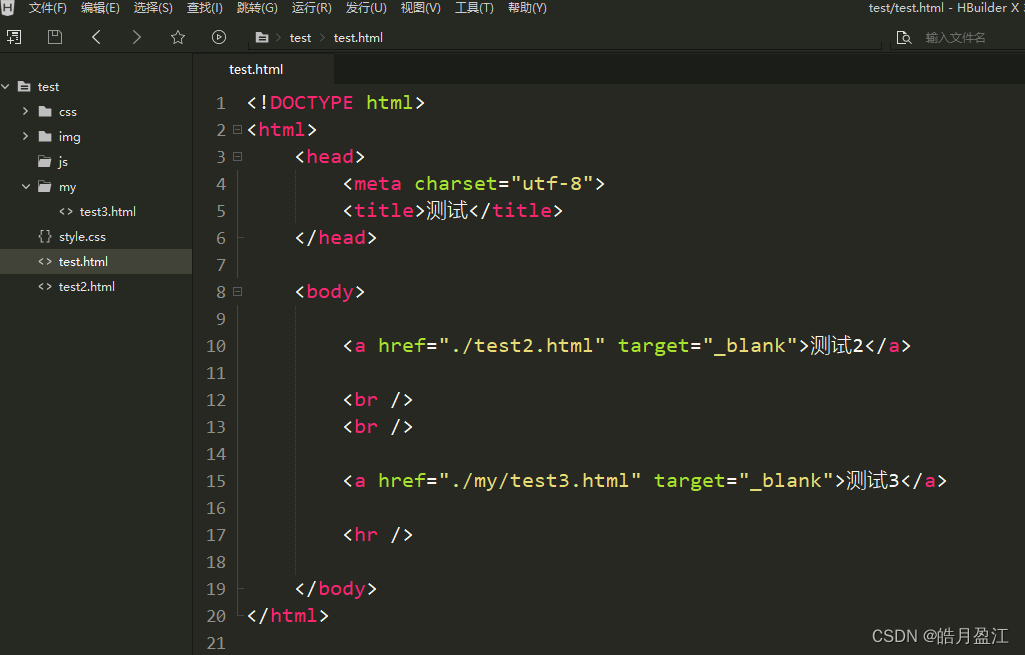Open the 文件(F) menu

point(48,8)
